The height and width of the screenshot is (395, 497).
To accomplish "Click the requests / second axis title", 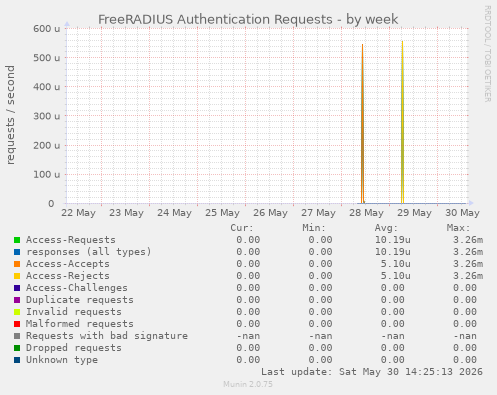I will pyautogui.click(x=10, y=115).
